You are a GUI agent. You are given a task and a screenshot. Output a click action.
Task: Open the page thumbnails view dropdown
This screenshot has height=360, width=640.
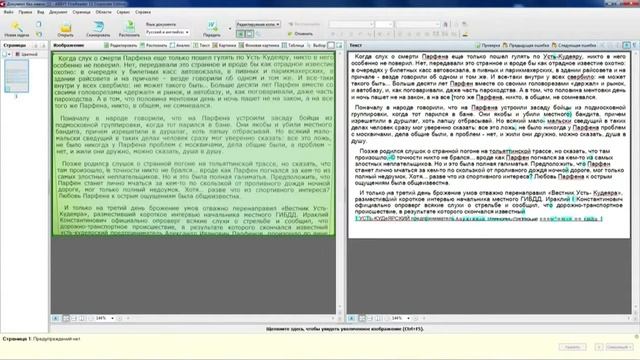(6, 54)
